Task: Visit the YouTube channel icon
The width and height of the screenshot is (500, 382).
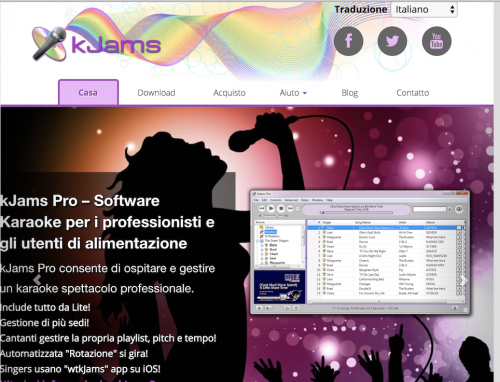Action: tap(436, 41)
